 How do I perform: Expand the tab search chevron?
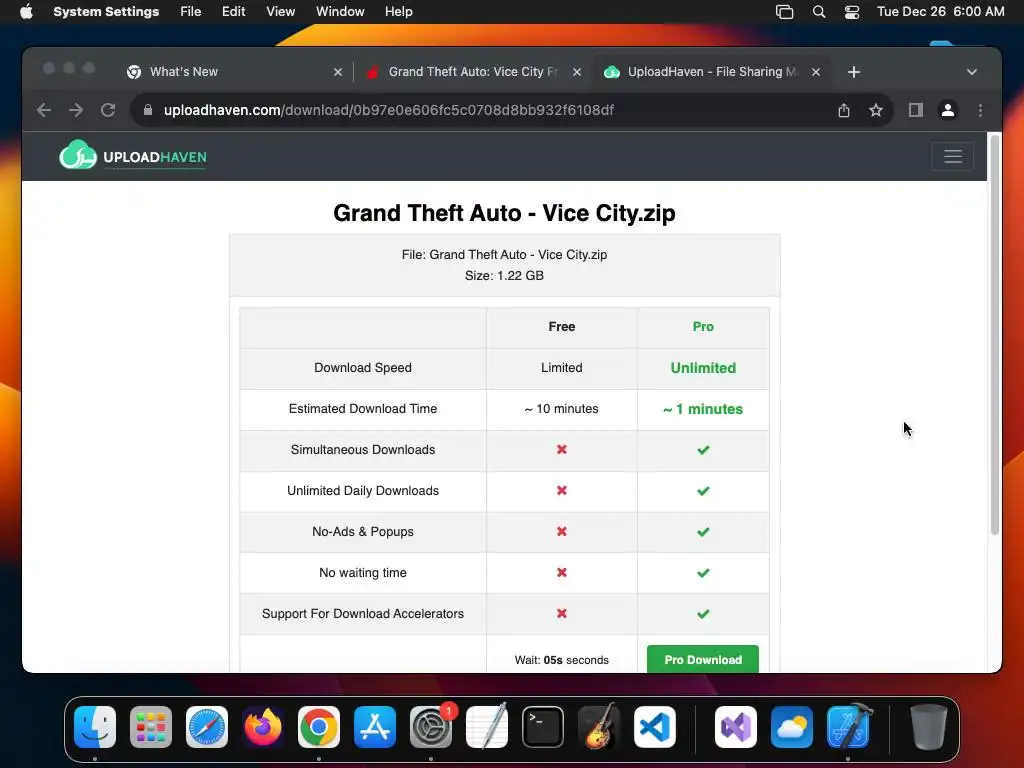[972, 72]
